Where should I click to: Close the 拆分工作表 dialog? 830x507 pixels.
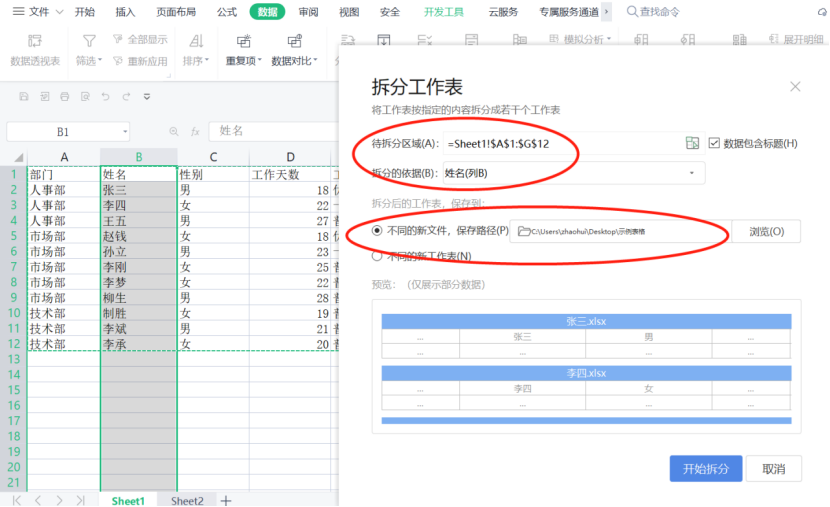(x=795, y=86)
